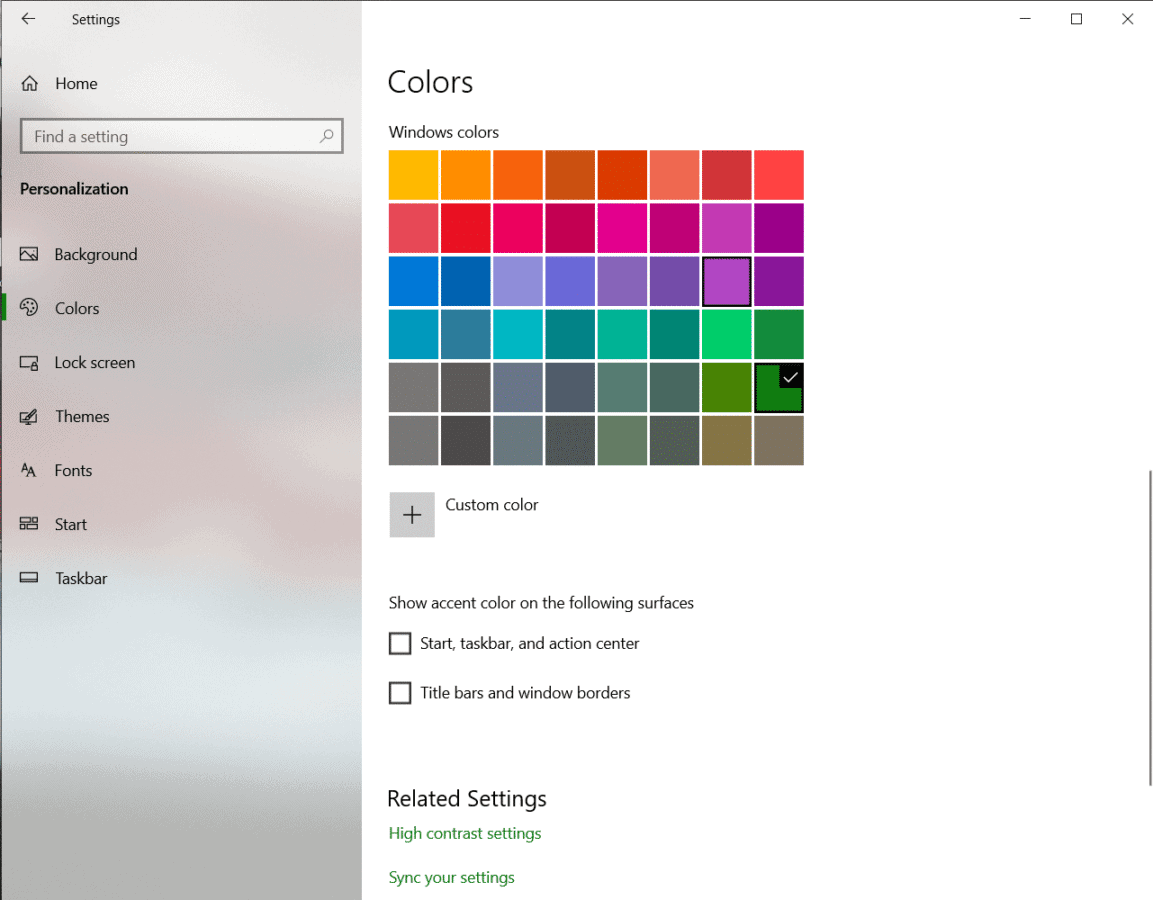Select the yellow swatch in the top-left corner

(x=413, y=174)
